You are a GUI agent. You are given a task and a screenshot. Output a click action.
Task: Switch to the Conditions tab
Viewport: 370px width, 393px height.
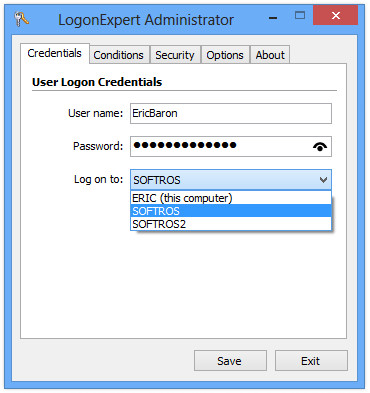[118, 55]
